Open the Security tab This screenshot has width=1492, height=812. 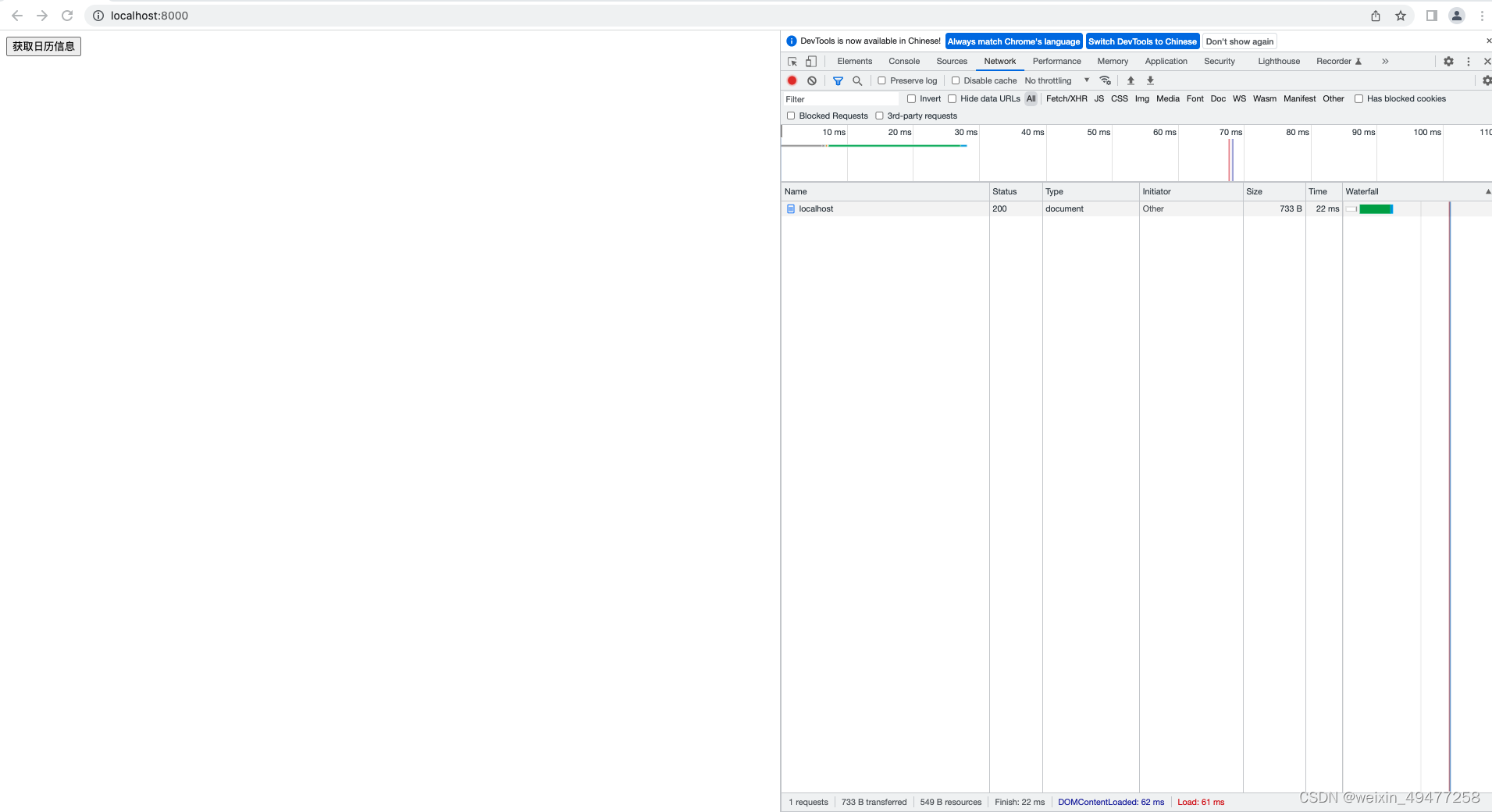pos(1220,61)
